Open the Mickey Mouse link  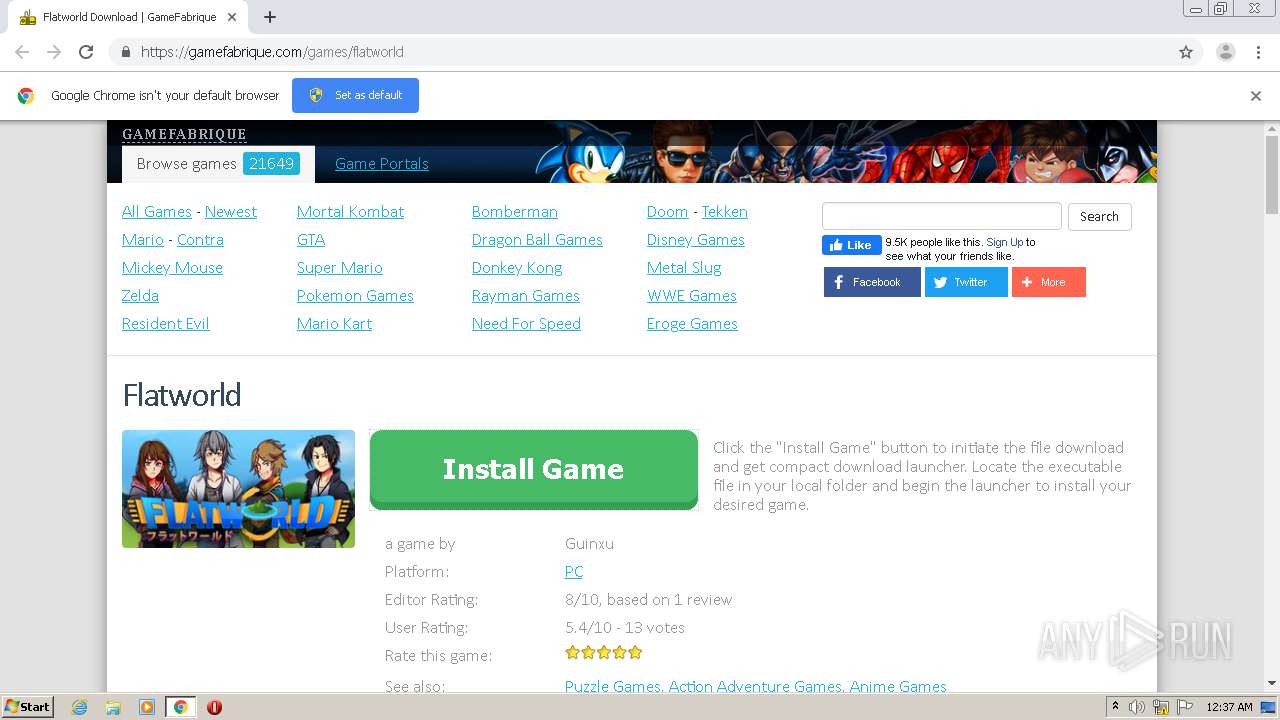click(x=172, y=268)
